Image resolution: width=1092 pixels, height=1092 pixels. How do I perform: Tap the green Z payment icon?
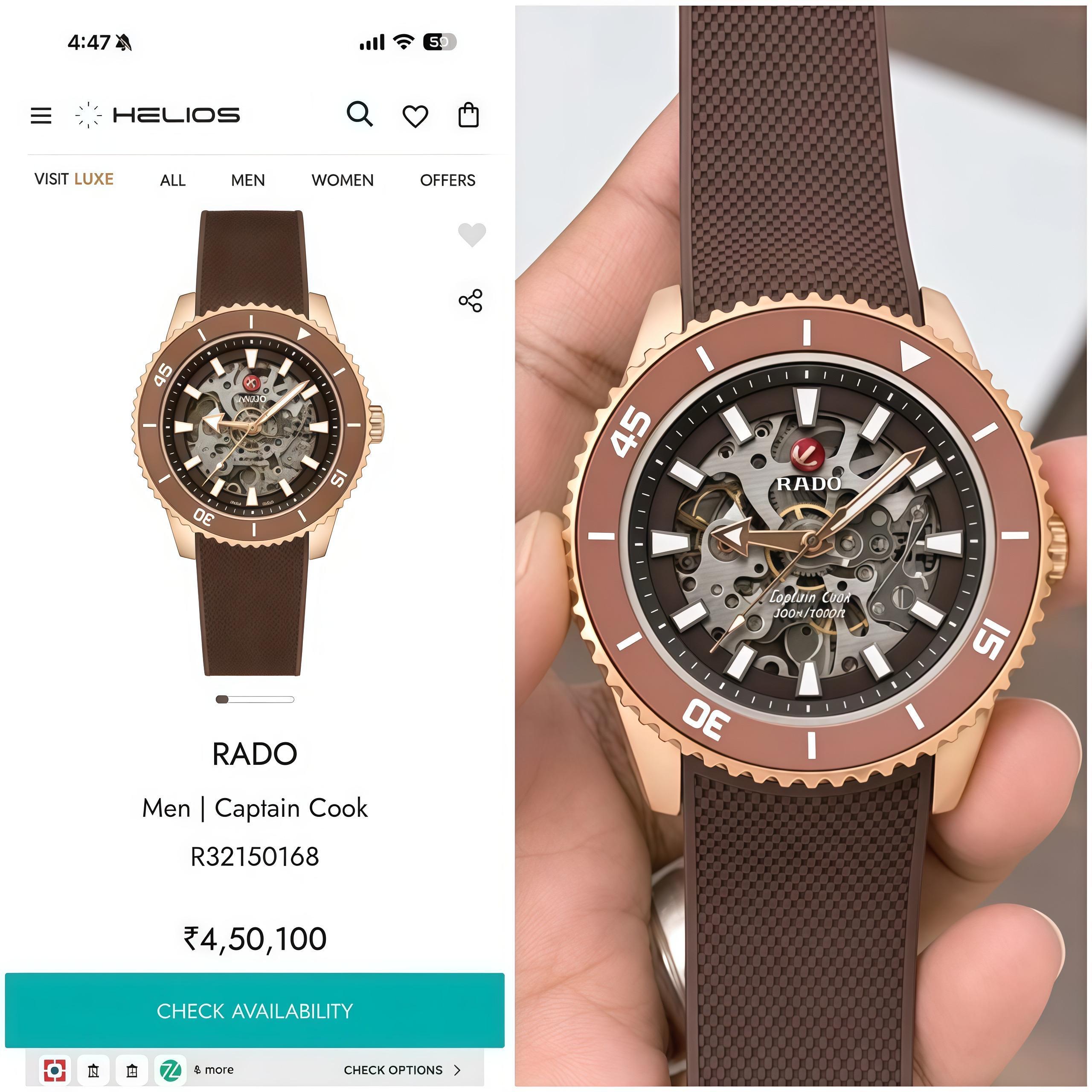pos(171,1069)
